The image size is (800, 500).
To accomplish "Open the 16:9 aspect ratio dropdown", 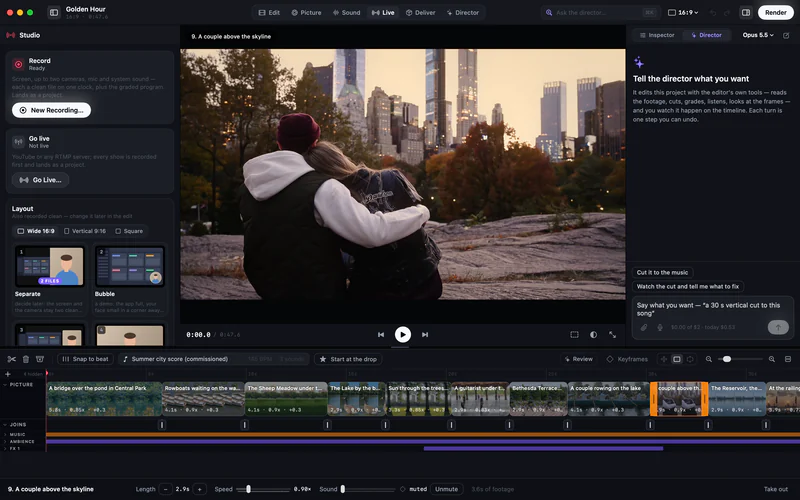I will 683,12.
